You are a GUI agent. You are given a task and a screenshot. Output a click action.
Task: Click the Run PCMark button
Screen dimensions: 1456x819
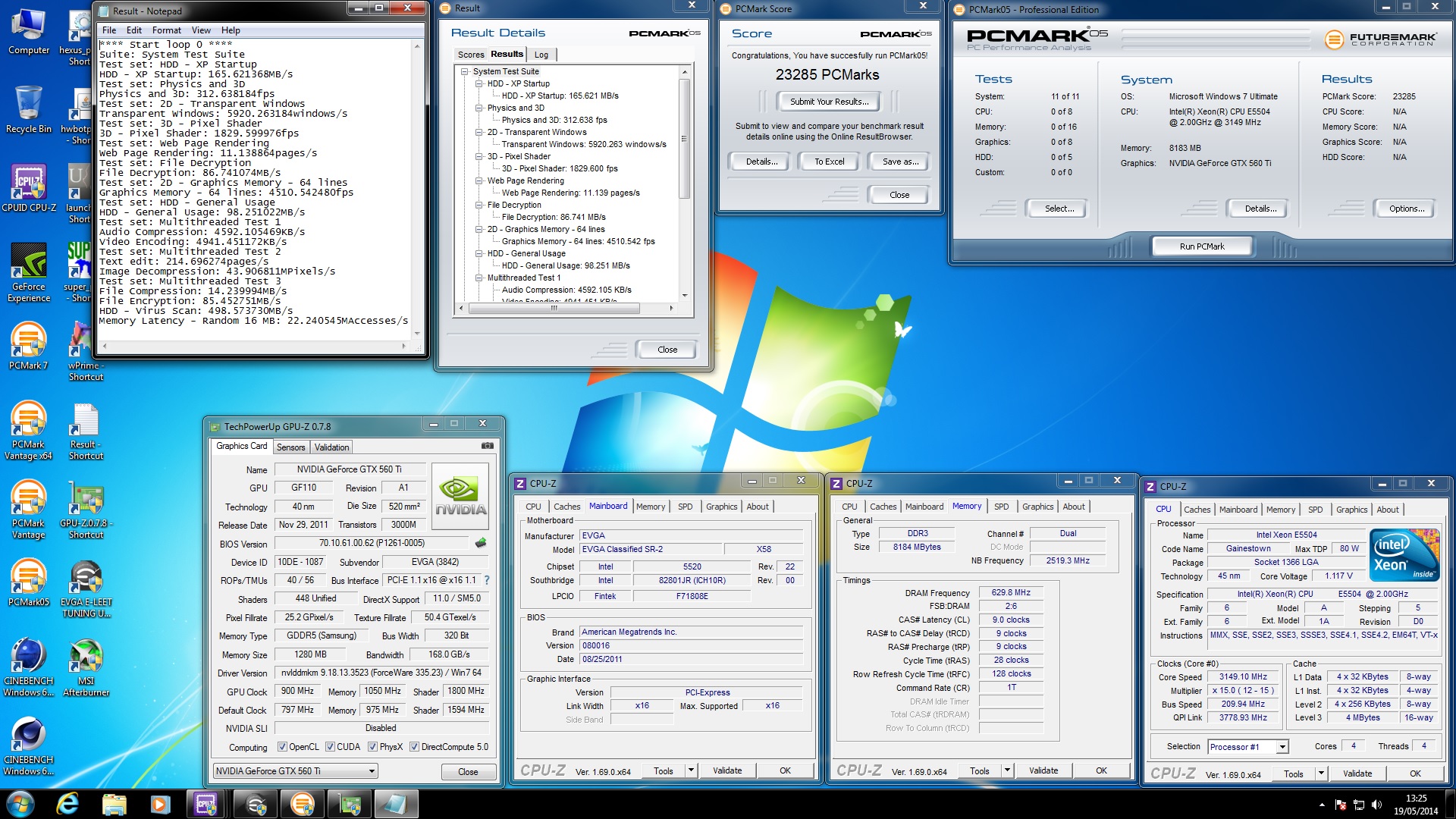click(x=1202, y=246)
